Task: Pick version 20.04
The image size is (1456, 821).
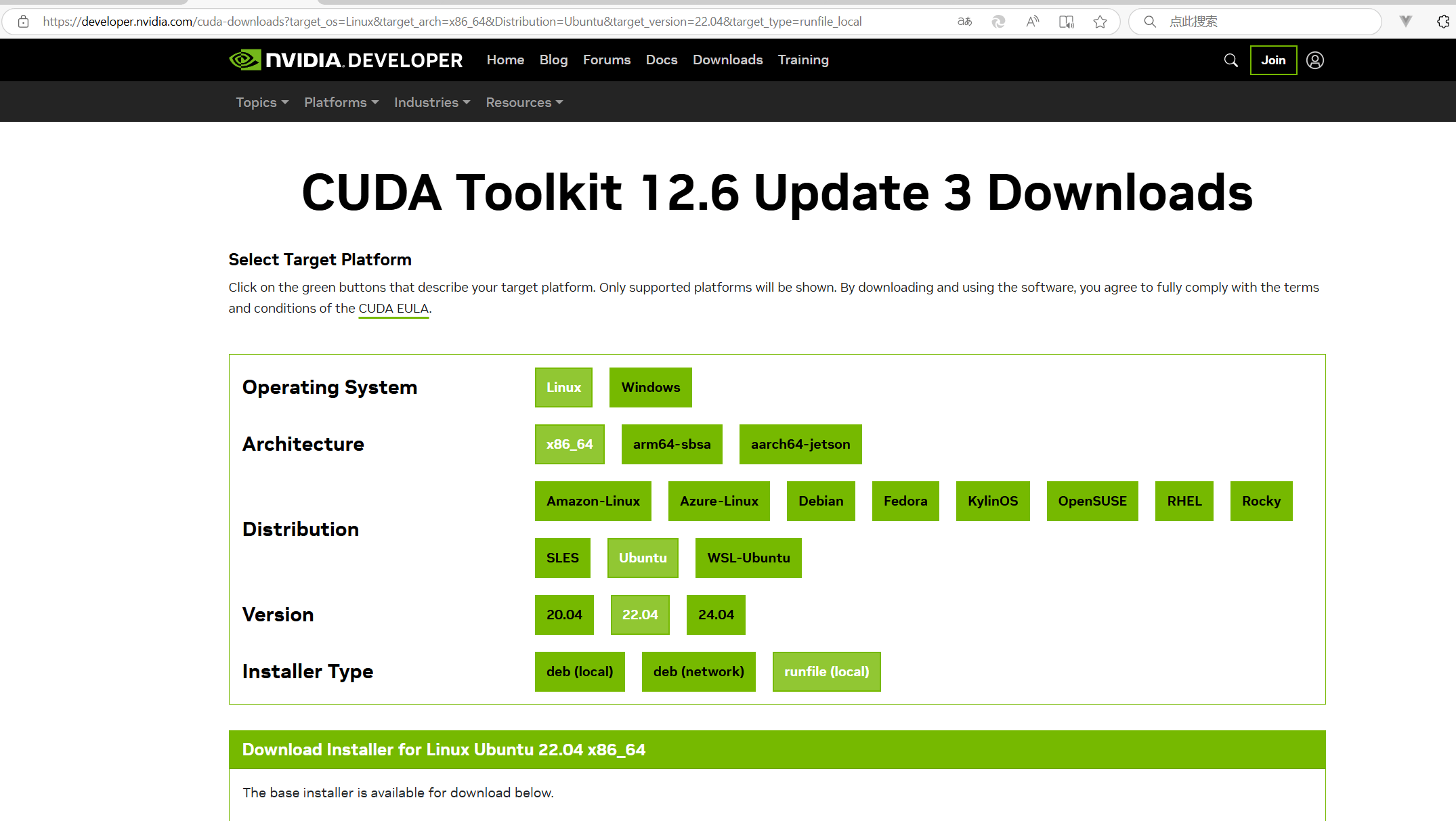Action: point(564,615)
